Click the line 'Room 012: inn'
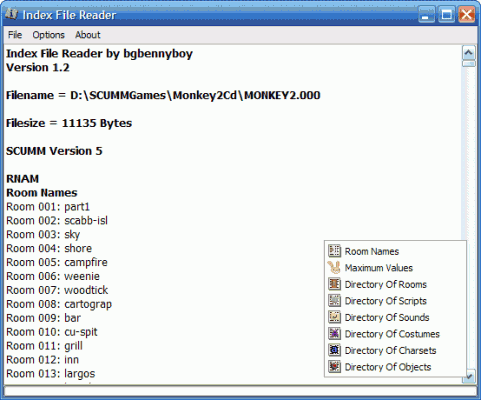 [42, 360]
